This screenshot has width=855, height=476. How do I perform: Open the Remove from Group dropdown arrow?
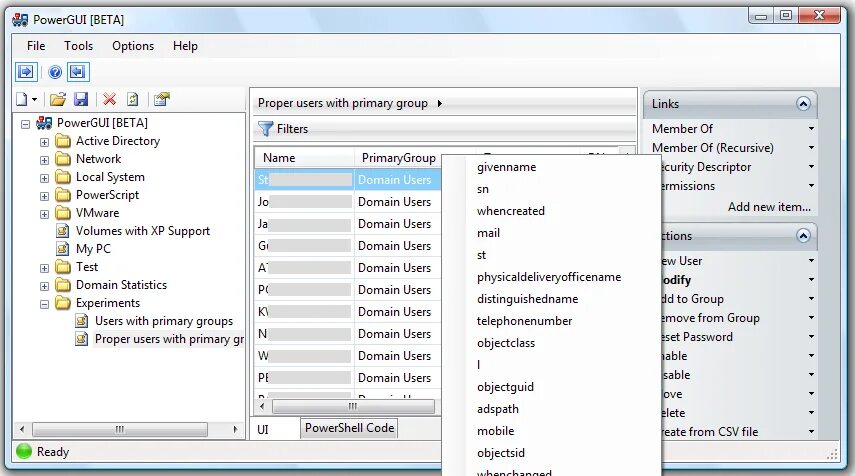click(x=811, y=318)
